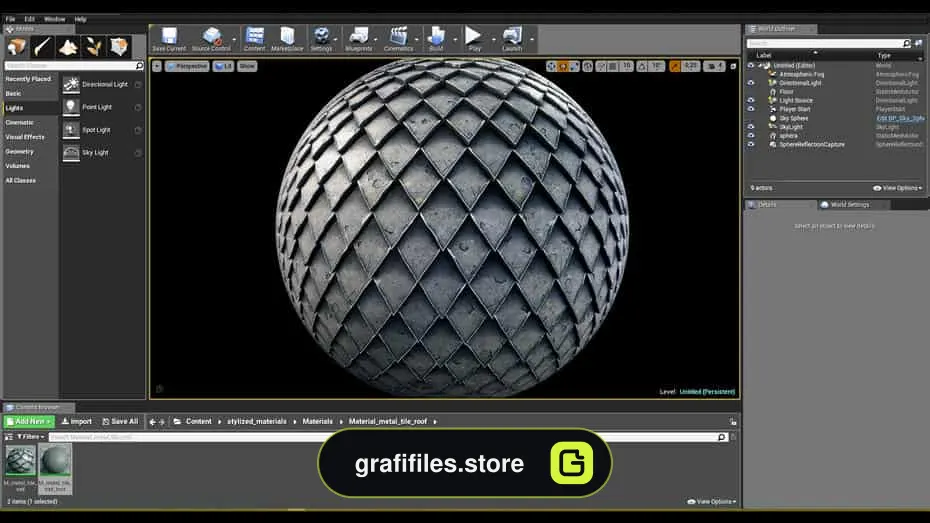930x523 pixels.
Task: Hide the SphereReflectionCapture via eye icon
Action: click(751, 144)
